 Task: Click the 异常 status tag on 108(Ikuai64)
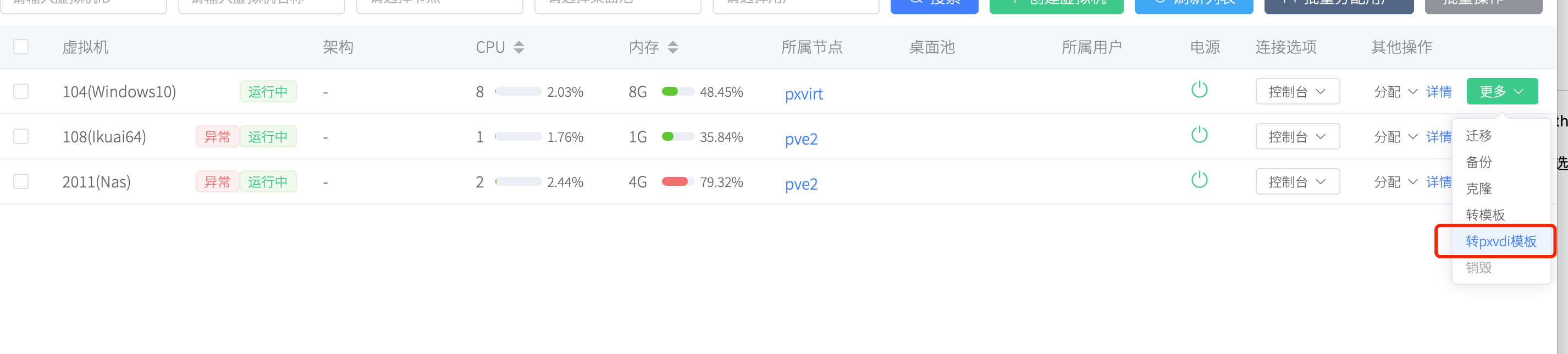[x=217, y=137]
